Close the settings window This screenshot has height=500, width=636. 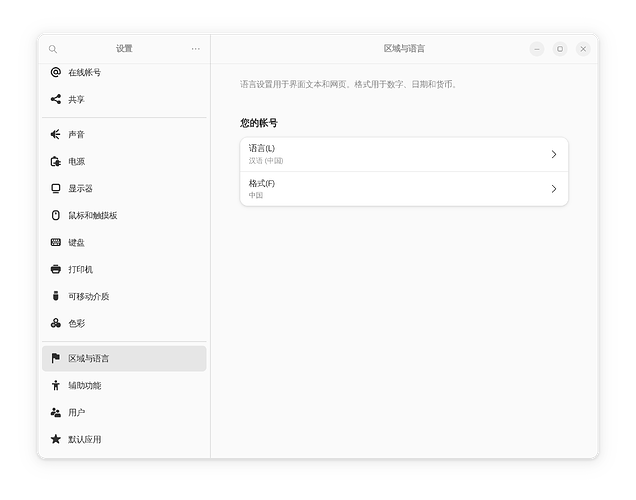(x=583, y=49)
